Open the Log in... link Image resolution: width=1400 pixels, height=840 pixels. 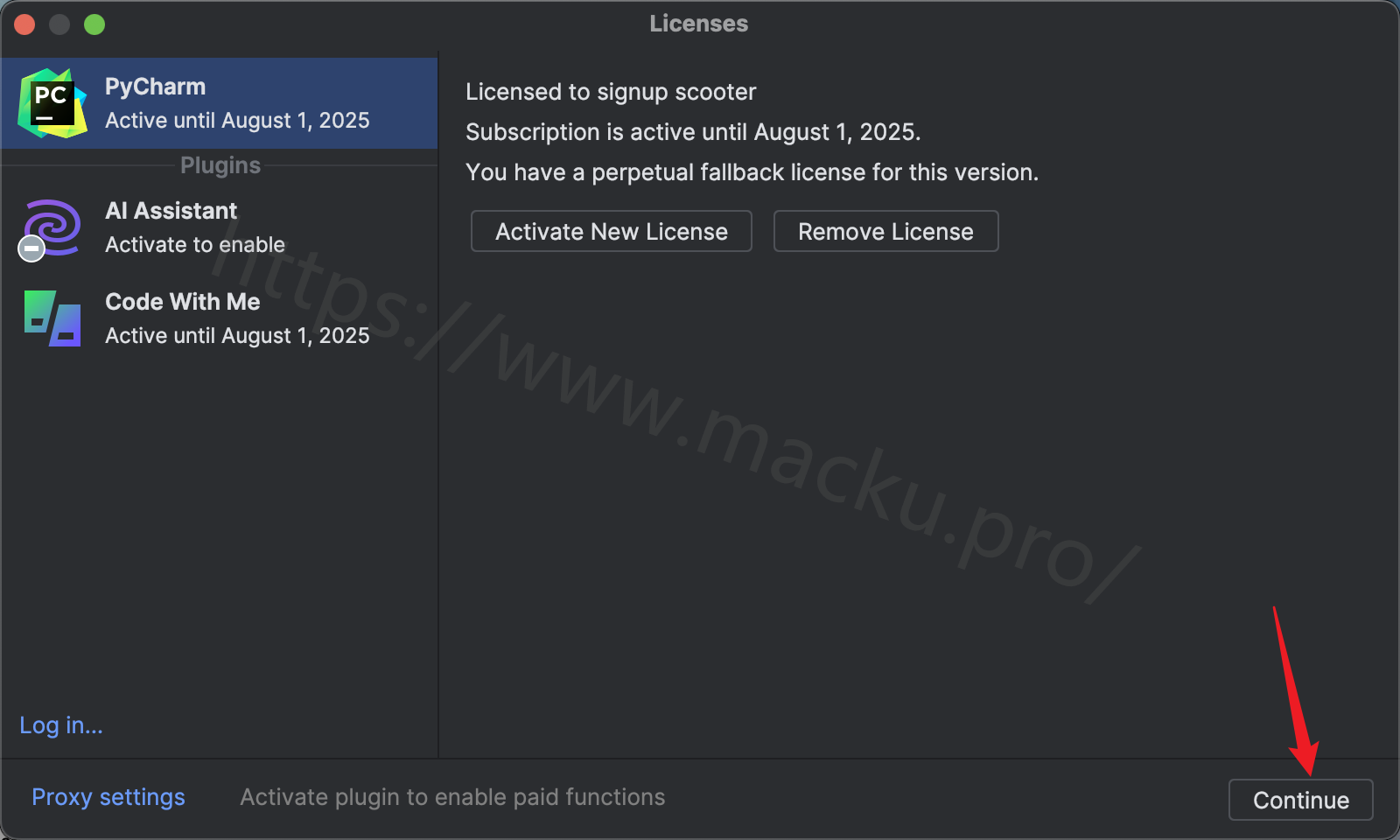[61, 725]
